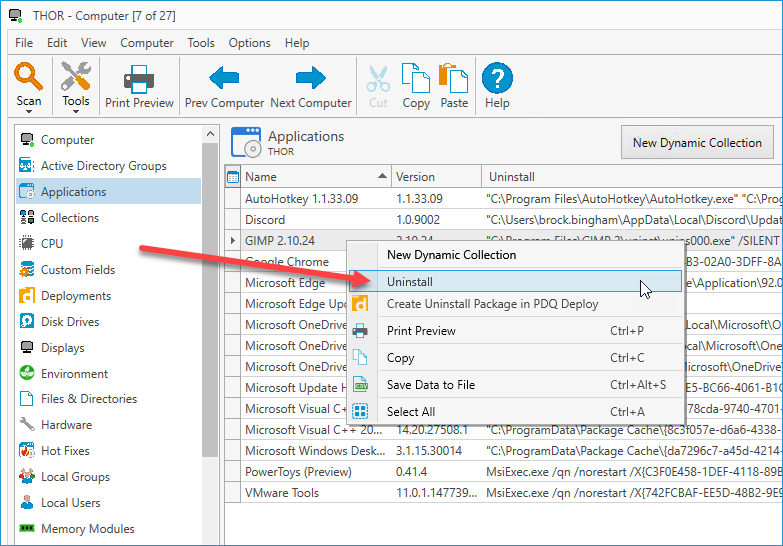Viewport: 783px width, 546px height.
Task: Click the Copy toolbar icon
Action: (415, 78)
